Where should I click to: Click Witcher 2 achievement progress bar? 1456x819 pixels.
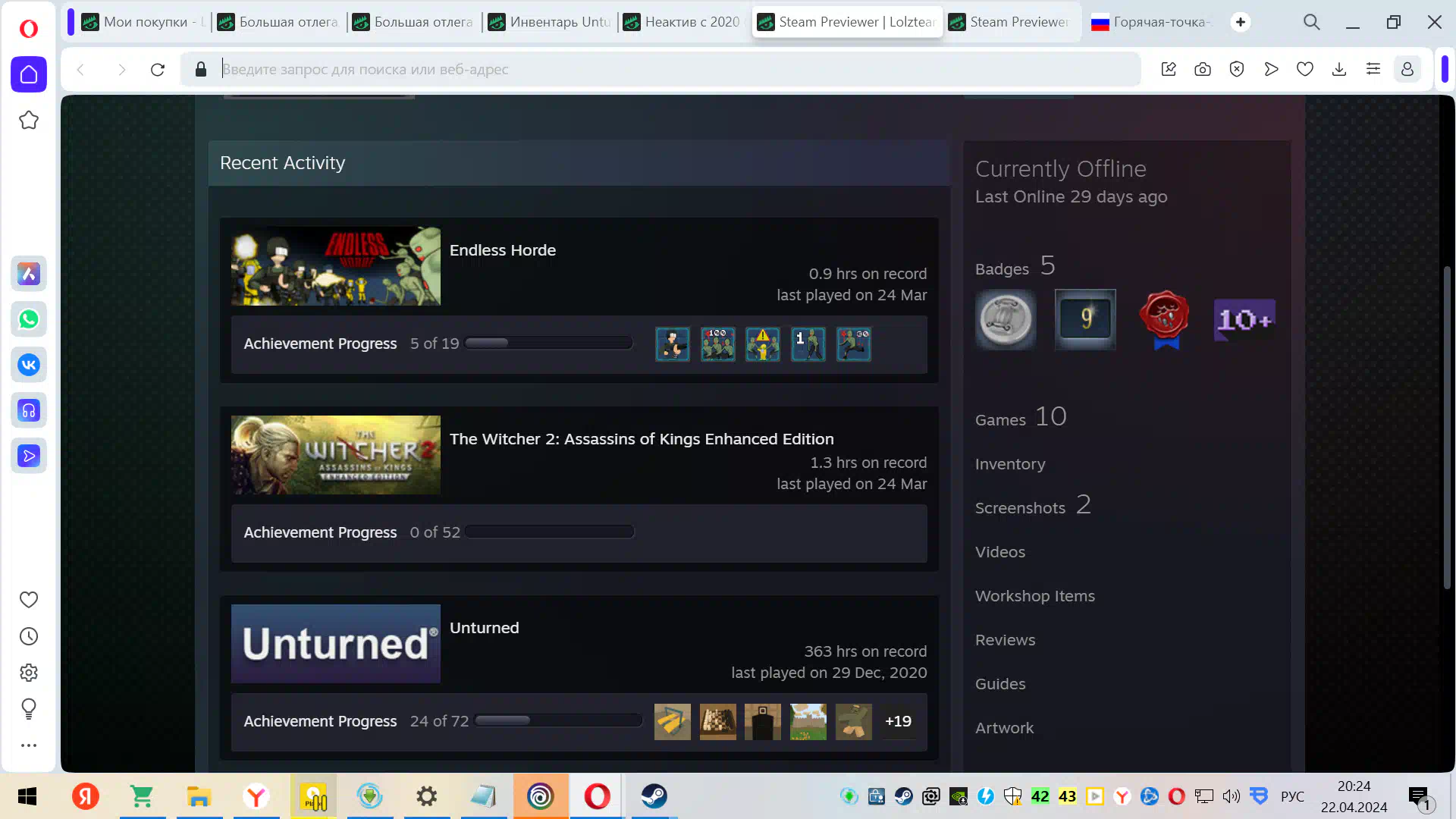click(550, 532)
